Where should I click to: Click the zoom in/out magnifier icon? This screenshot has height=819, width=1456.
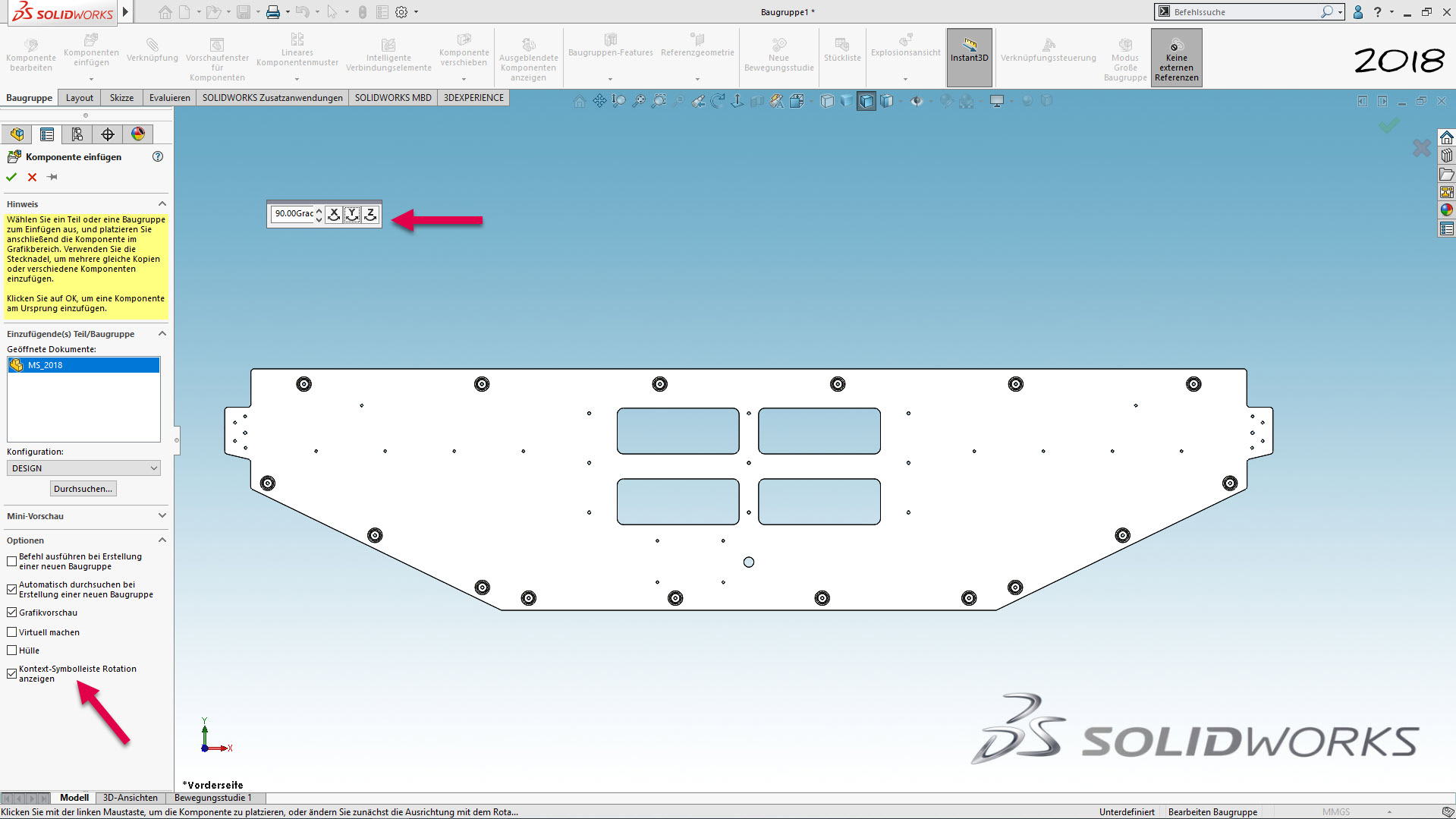tap(619, 101)
